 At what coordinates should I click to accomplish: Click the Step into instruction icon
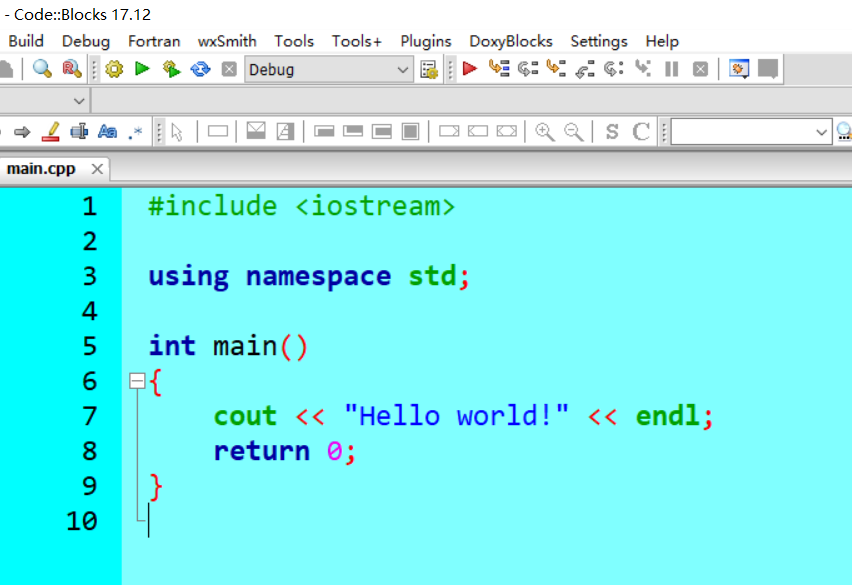(x=643, y=69)
